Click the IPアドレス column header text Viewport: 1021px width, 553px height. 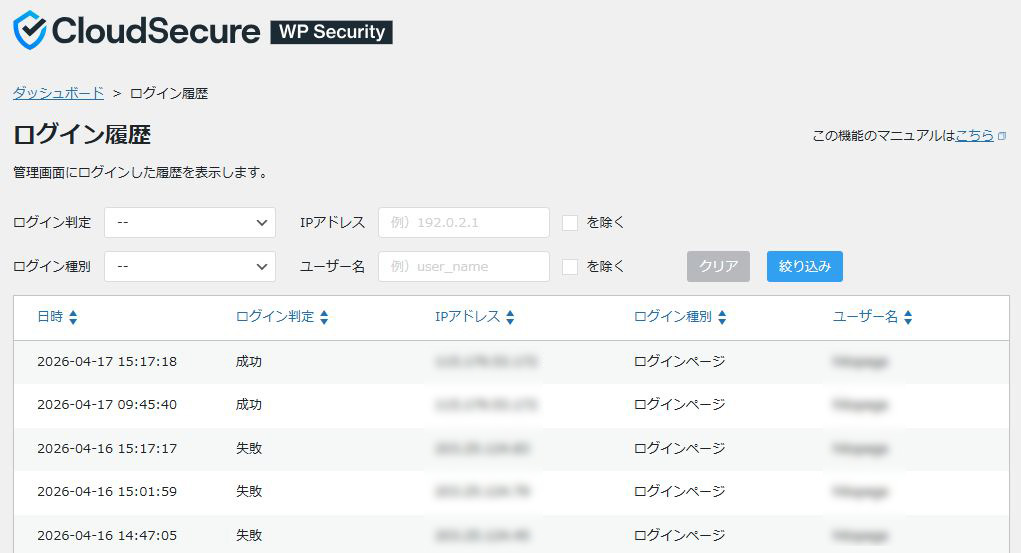click(468, 317)
